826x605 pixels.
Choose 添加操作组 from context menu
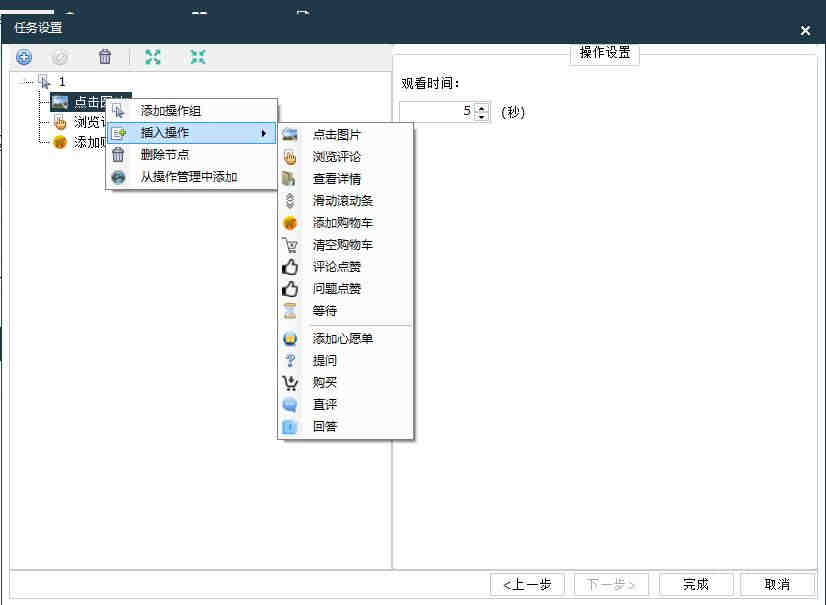click(192, 111)
